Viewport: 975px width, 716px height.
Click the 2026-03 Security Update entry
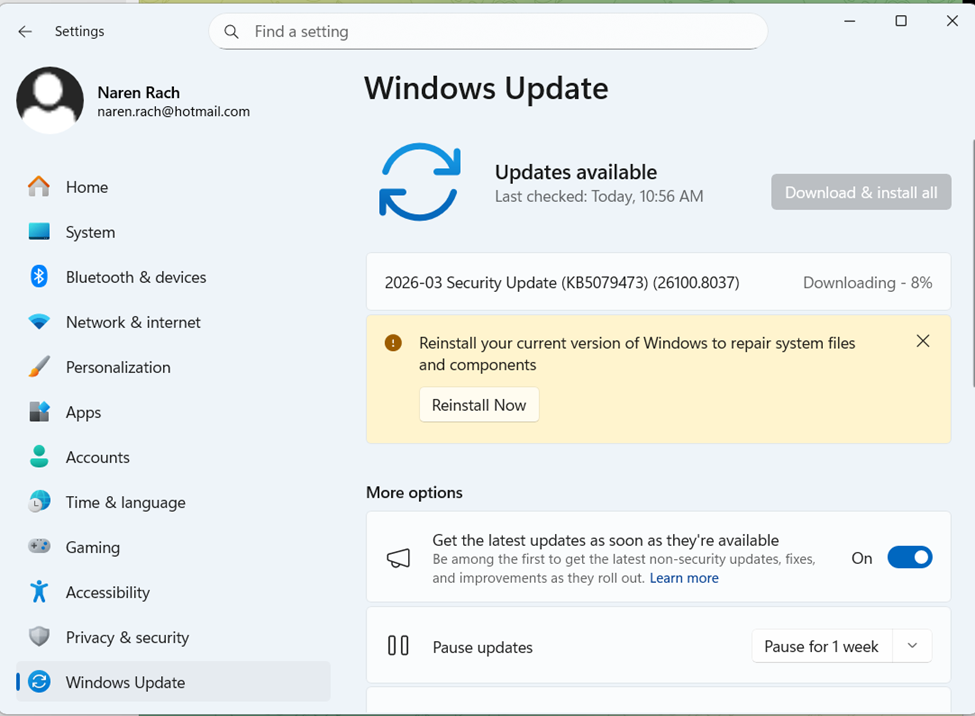point(658,282)
